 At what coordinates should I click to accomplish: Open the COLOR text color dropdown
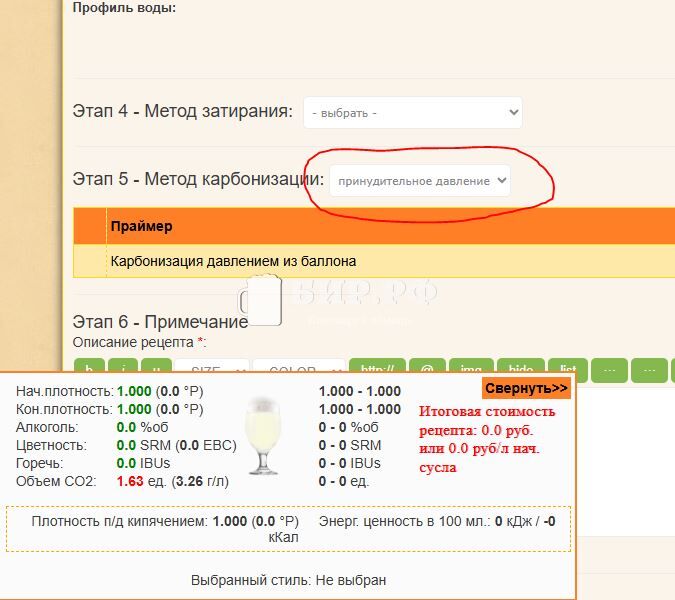pyautogui.click(x=298, y=368)
